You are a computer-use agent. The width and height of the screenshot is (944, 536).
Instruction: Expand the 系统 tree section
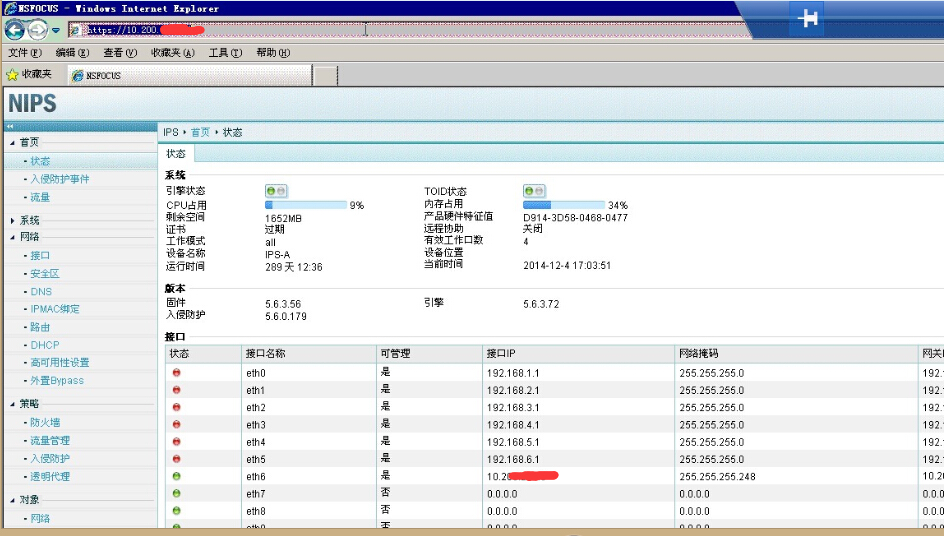pos(13,221)
